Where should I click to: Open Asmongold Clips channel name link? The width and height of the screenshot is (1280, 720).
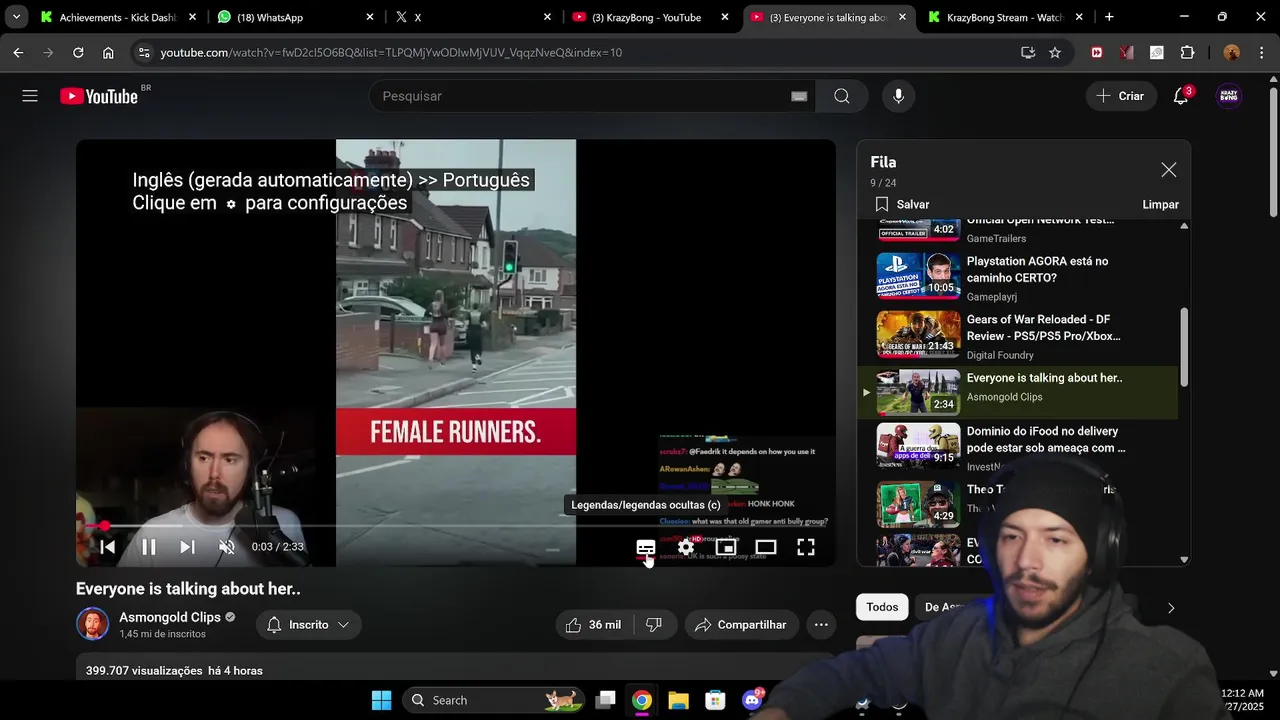(170, 617)
